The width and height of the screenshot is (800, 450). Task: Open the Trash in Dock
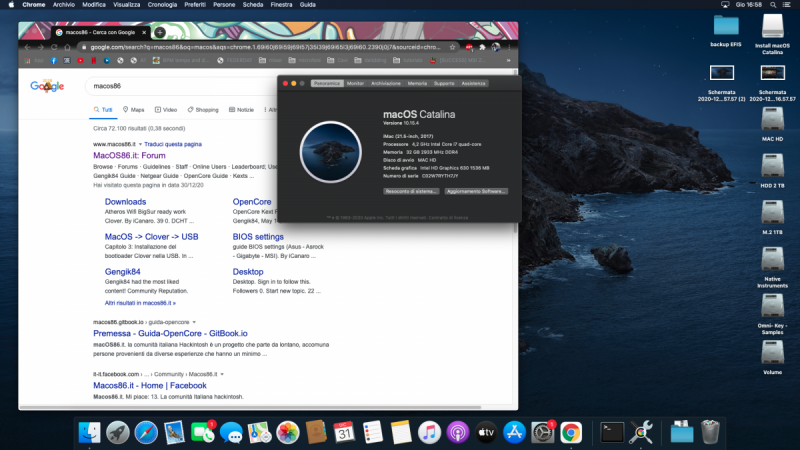(x=710, y=433)
